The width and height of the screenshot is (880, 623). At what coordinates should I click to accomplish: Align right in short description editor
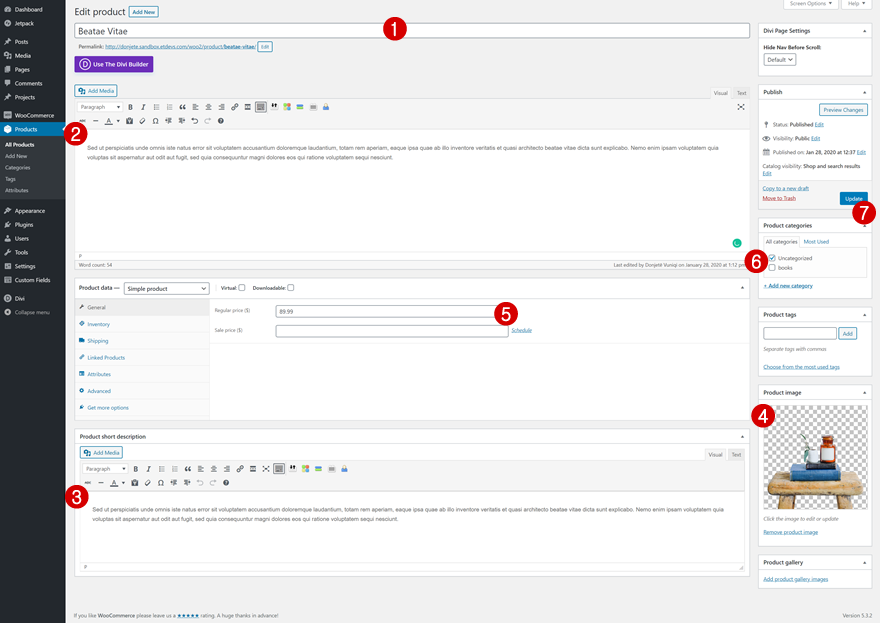(x=227, y=469)
